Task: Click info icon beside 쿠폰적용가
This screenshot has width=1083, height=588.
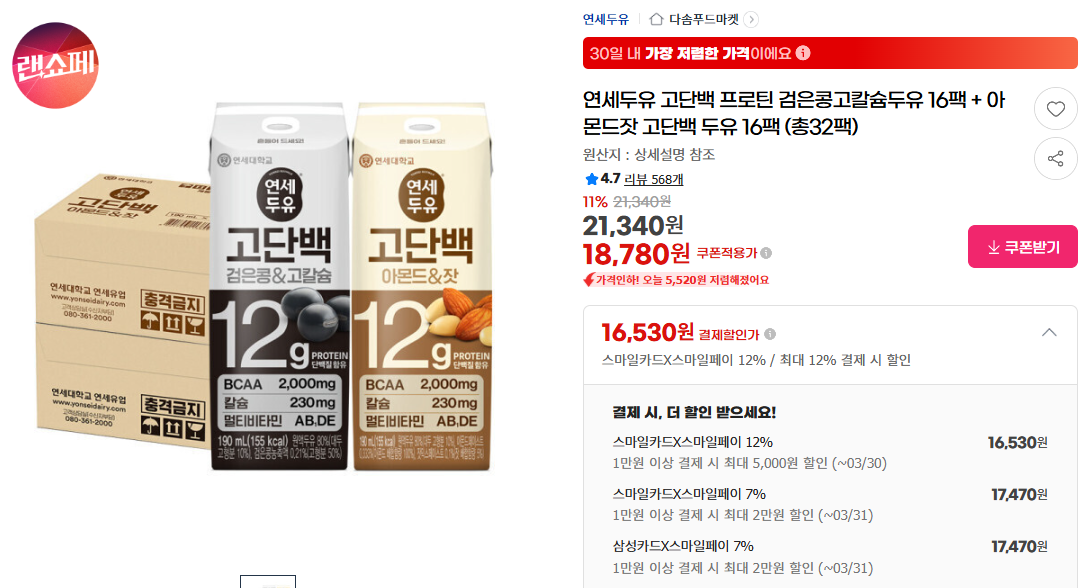Action: [766, 254]
